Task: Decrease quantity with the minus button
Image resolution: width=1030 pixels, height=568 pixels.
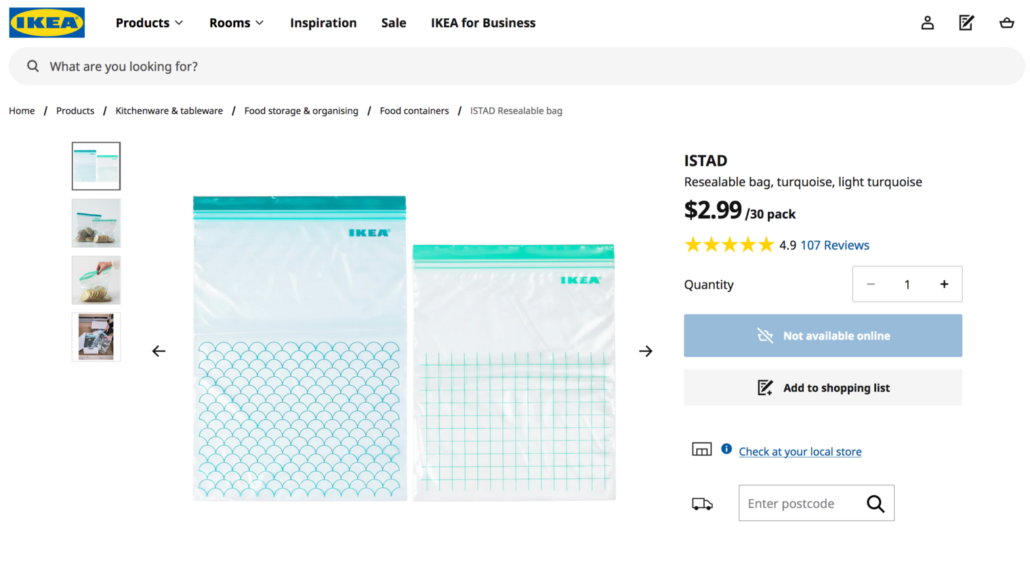Action: point(871,284)
